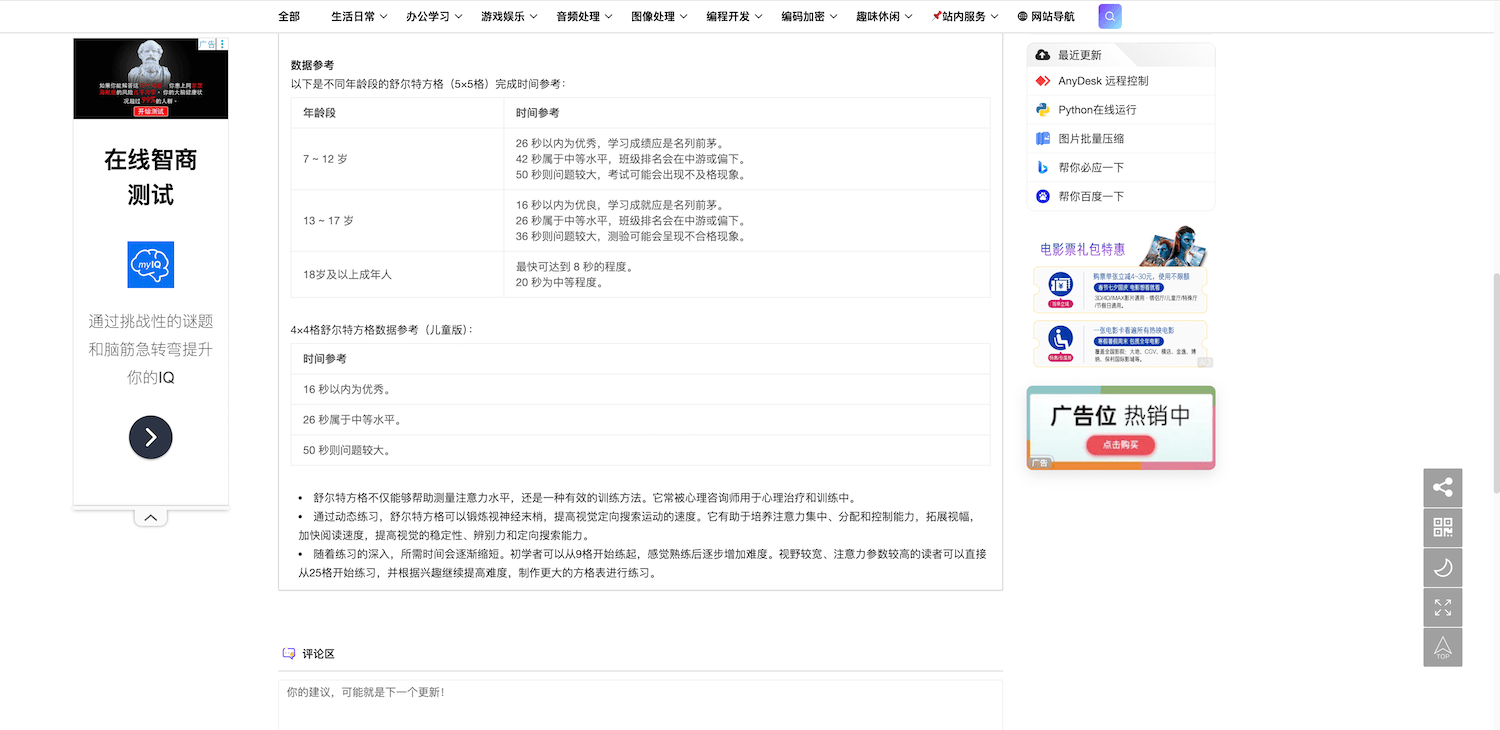Collapse the left ad panel with chevron

click(x=150, y=517)
